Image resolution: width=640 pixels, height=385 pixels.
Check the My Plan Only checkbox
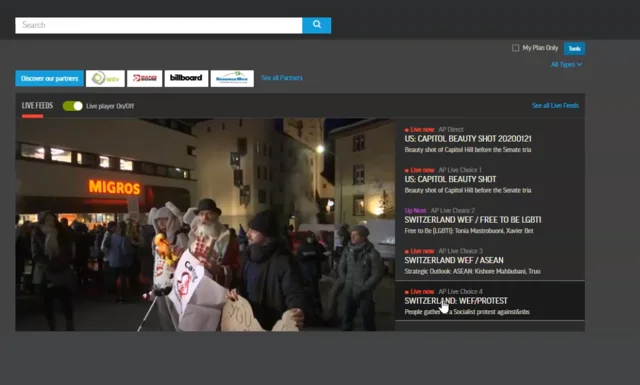pyautogui.click(x=516, y=48)
